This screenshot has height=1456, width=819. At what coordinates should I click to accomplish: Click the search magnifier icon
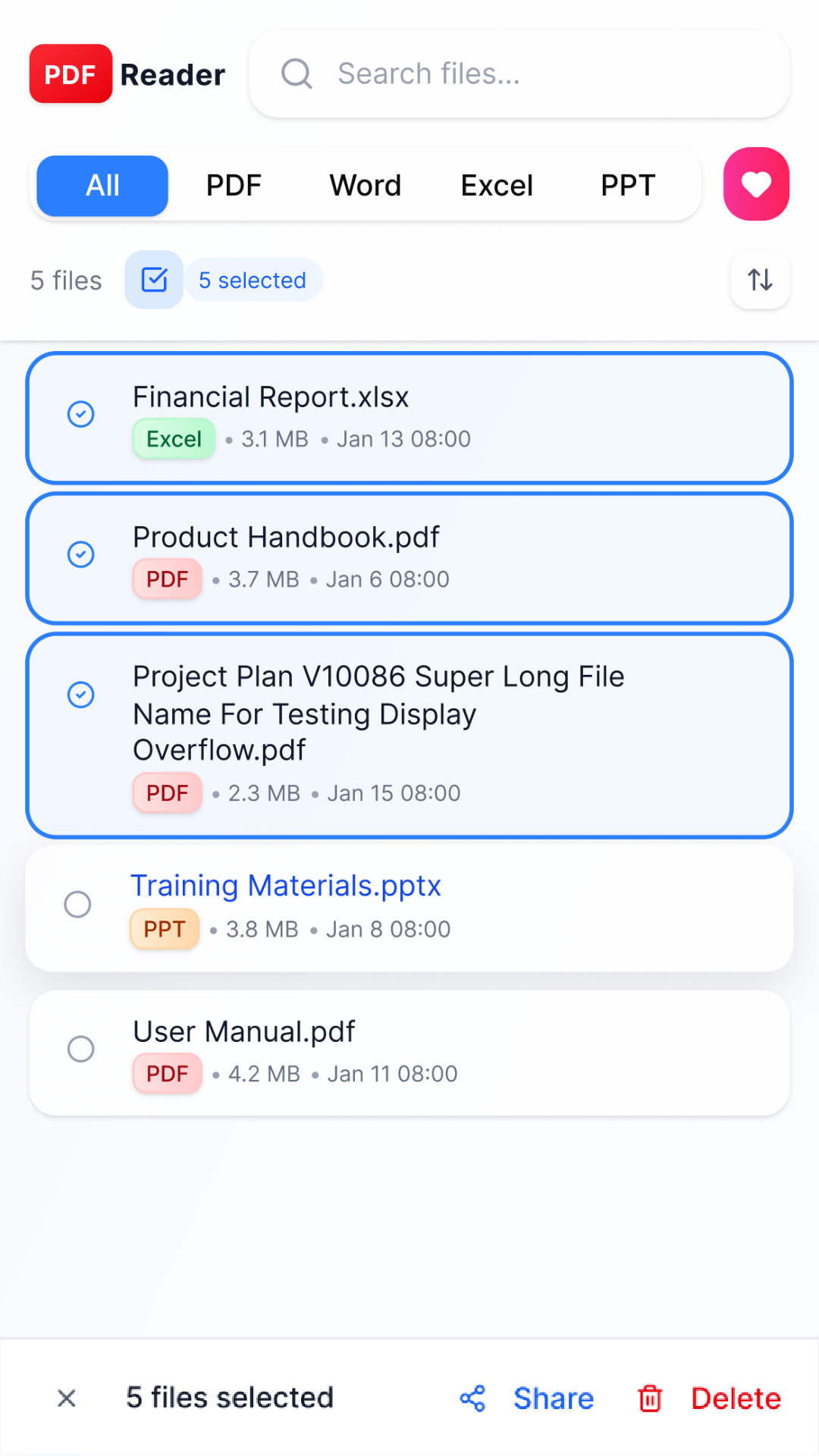click(x=297, y=74)
